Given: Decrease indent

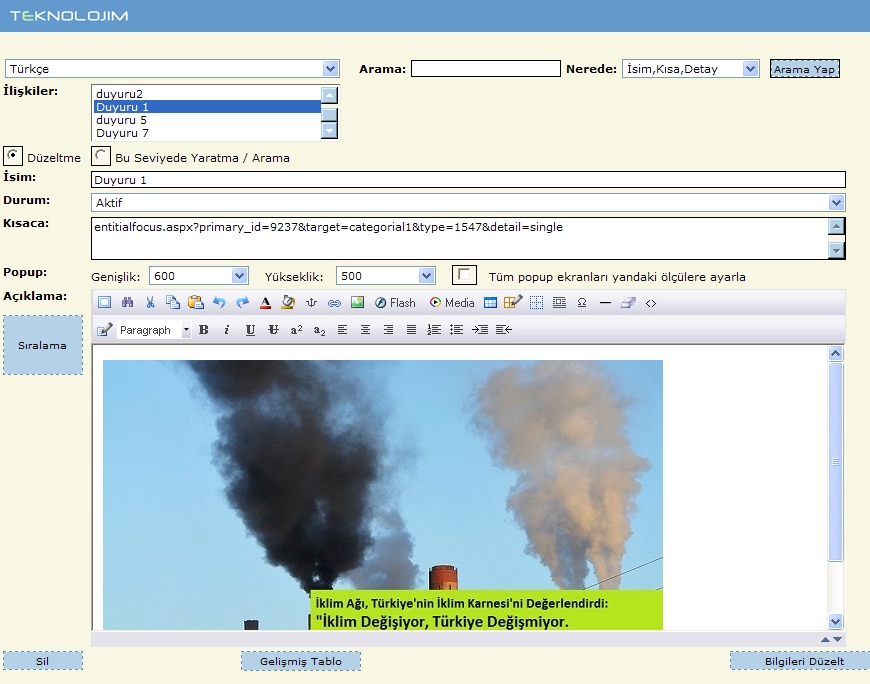Looking at the screenshot, I should coord(503,330).
